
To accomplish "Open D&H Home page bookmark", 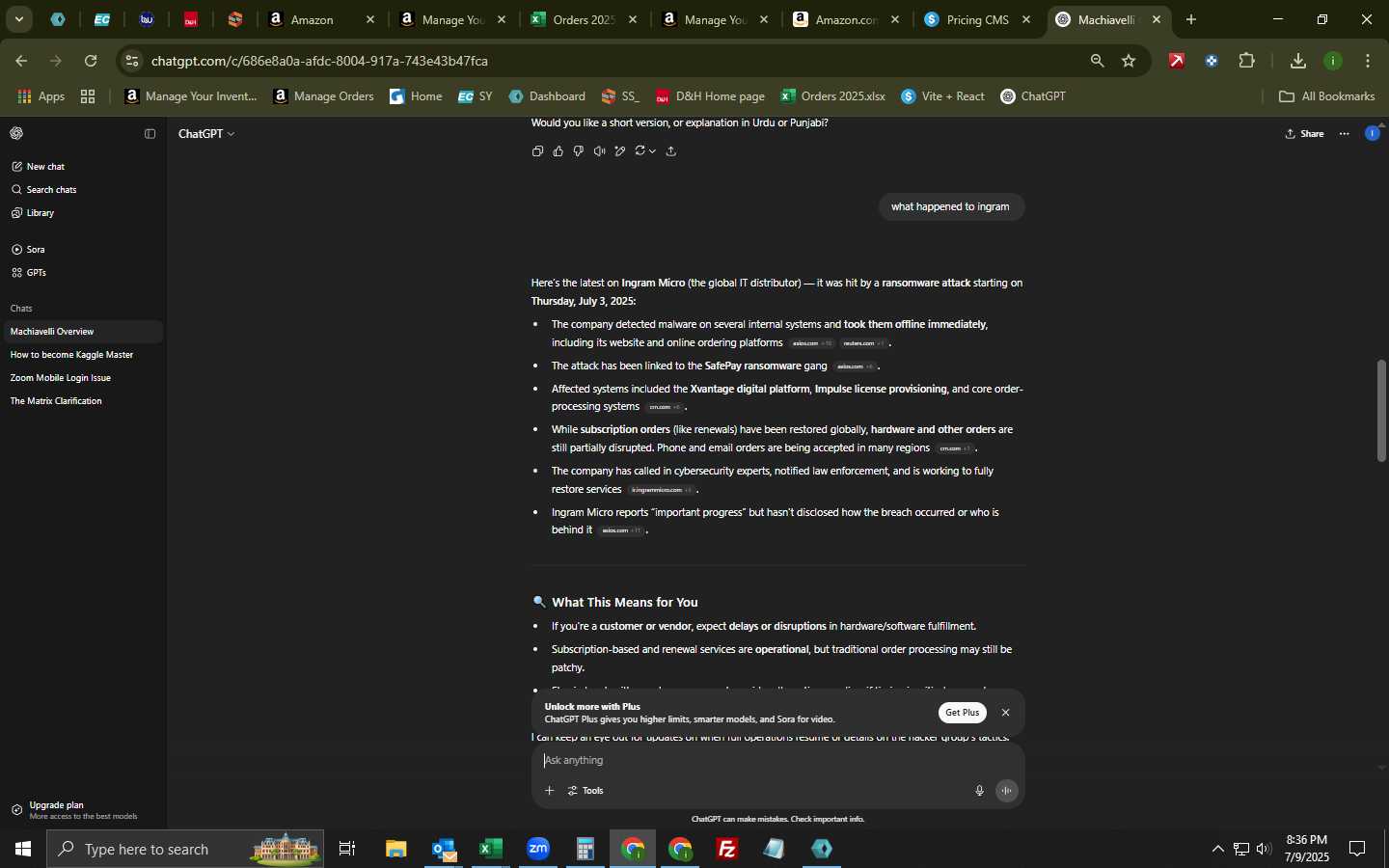I will 710,96.
